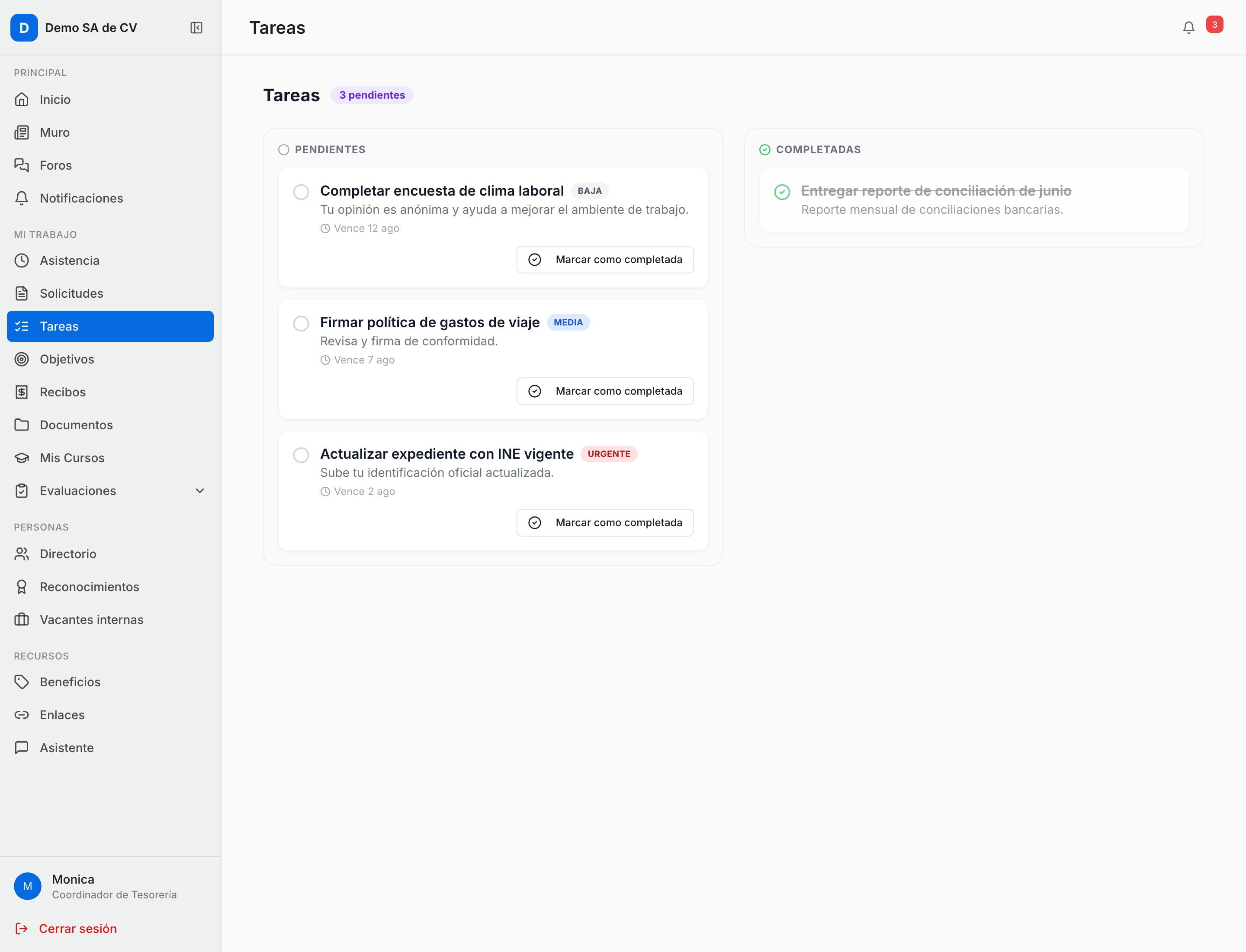Click the Enlaces link icon

22,714
